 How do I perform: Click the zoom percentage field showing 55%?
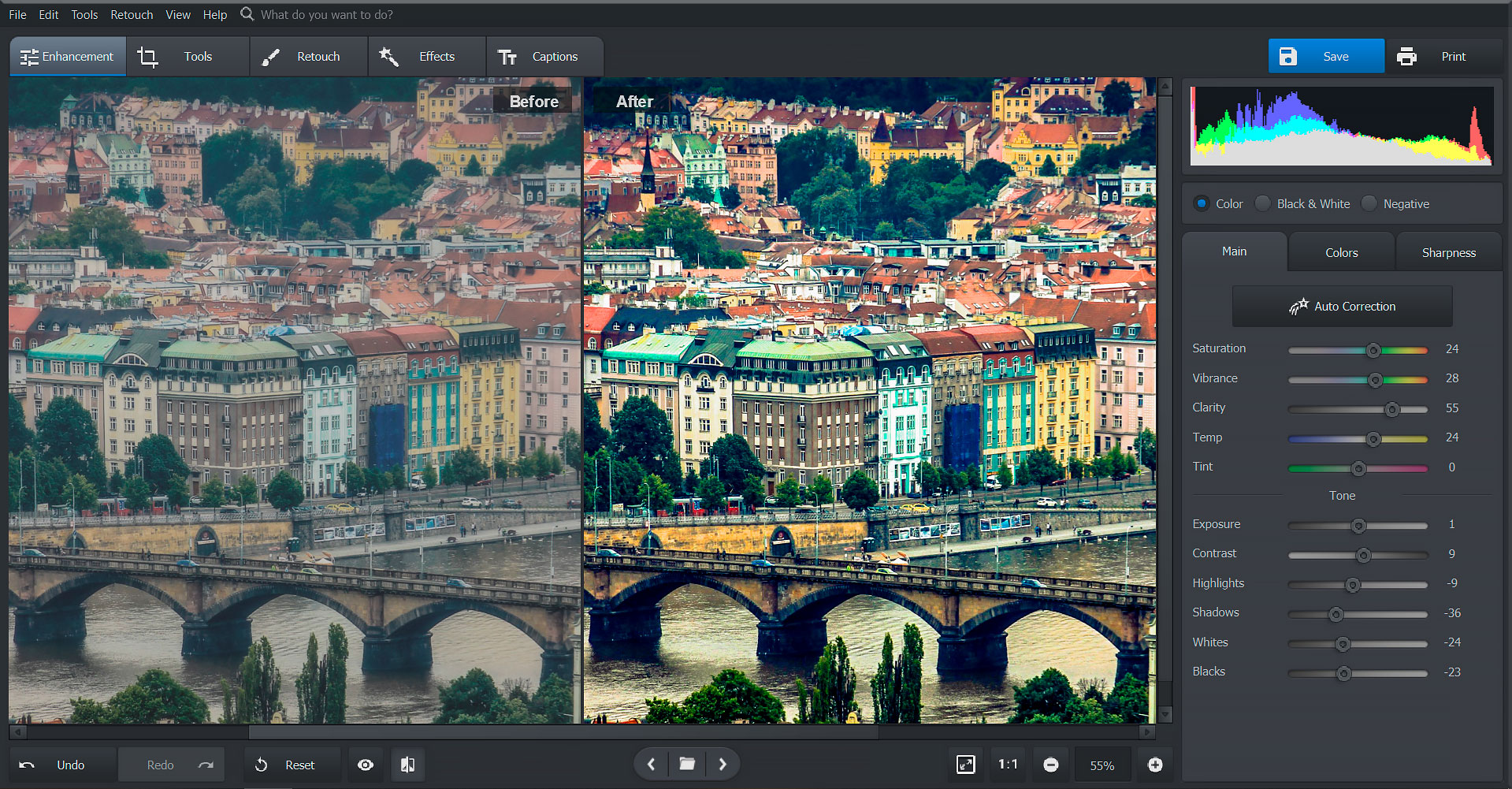(1102, 764)
